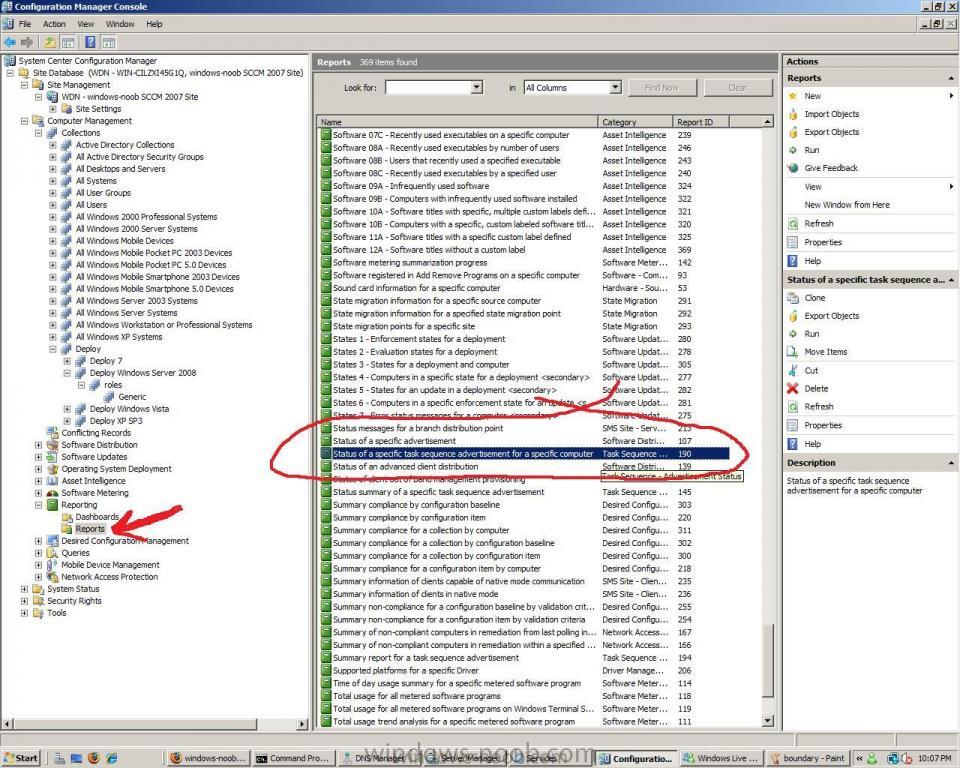Click the console tree horizontal scrollbar
Screen dimensions: 960x768
[133, 724]
